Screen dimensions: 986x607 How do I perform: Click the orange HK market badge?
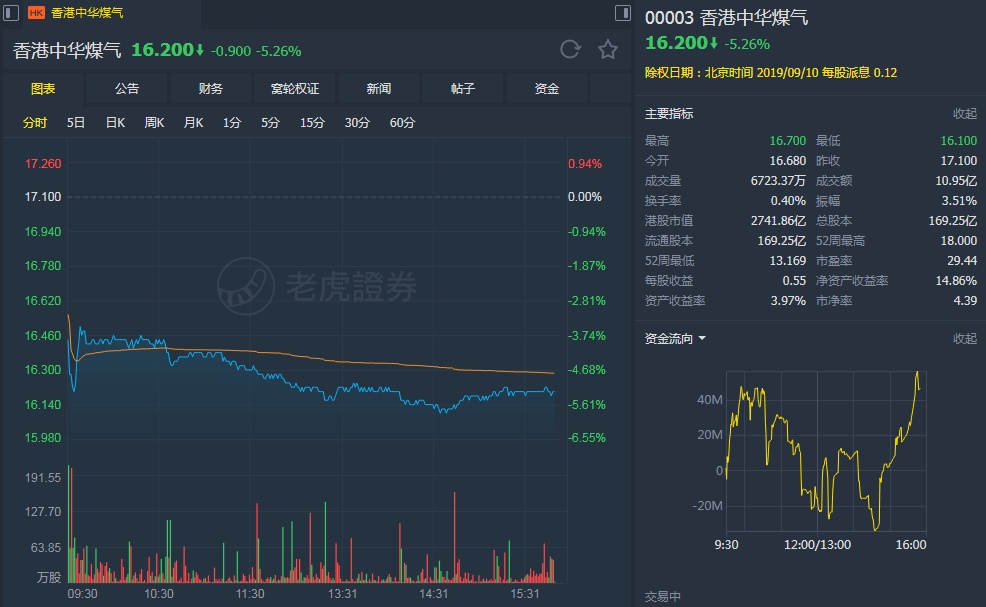(36, 13)
